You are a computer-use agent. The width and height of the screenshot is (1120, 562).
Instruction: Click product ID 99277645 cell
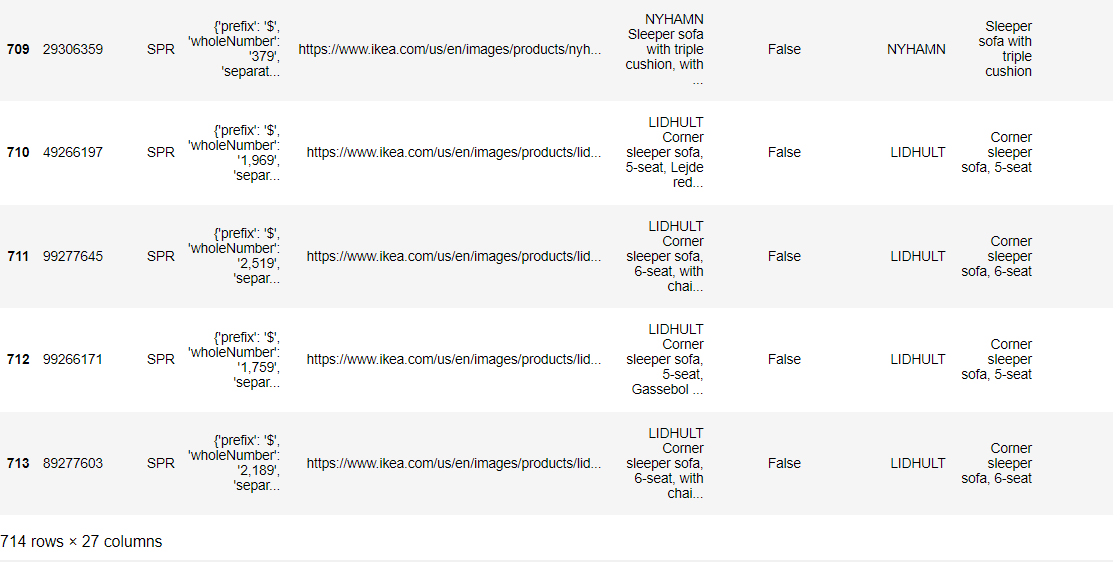73,257
